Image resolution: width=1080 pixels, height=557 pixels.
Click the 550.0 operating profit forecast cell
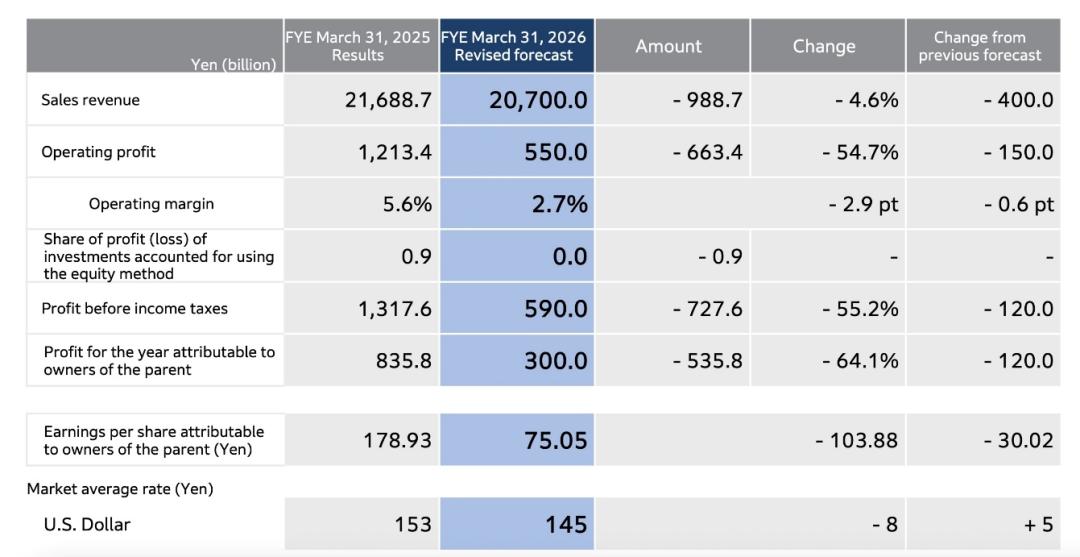[x=556, y=152]
